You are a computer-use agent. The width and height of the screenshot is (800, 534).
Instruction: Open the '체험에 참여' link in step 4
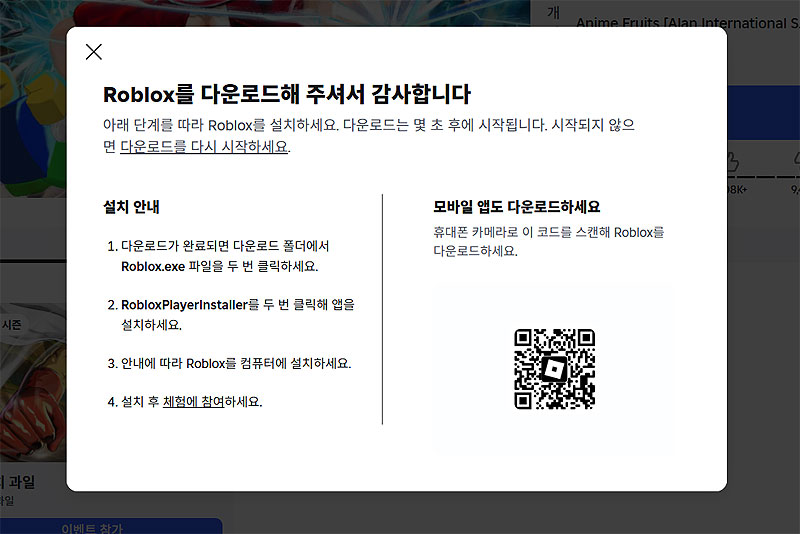(x=193, y=401)
